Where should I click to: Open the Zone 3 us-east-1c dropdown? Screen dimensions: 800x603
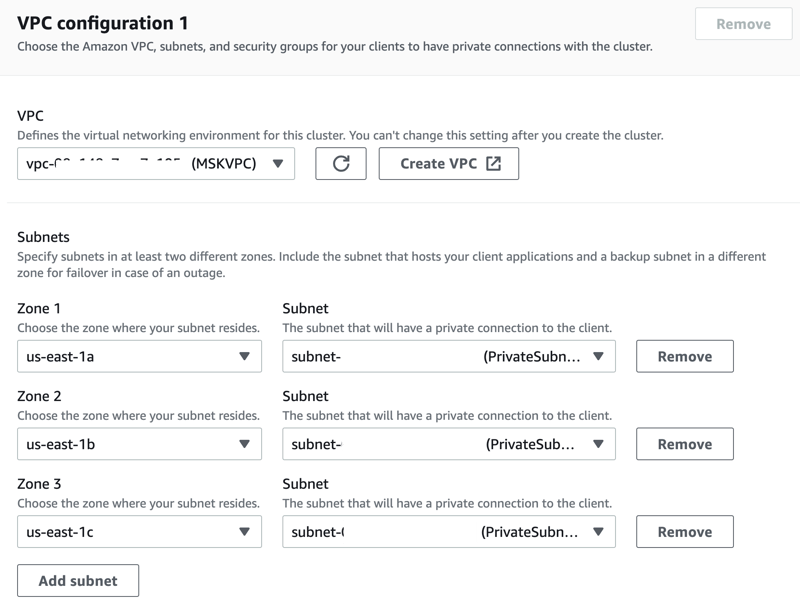click(139, 532)
